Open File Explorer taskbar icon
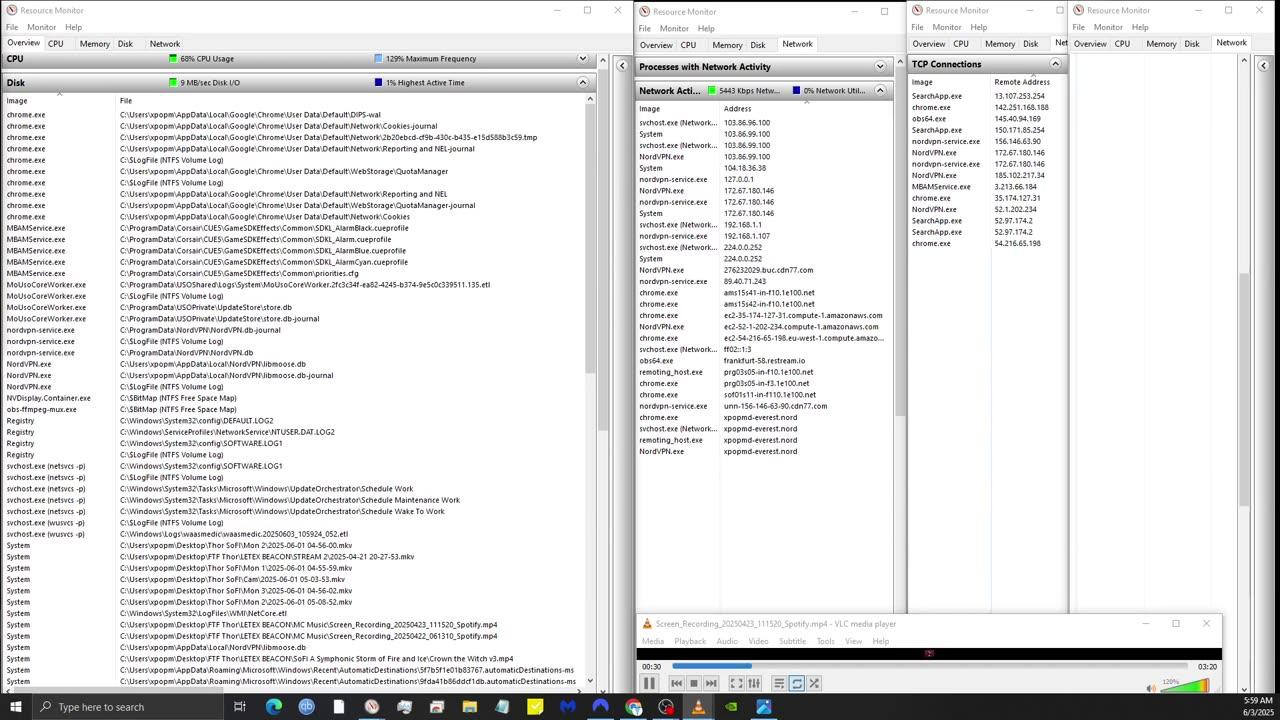 click(x=469, y=707)
